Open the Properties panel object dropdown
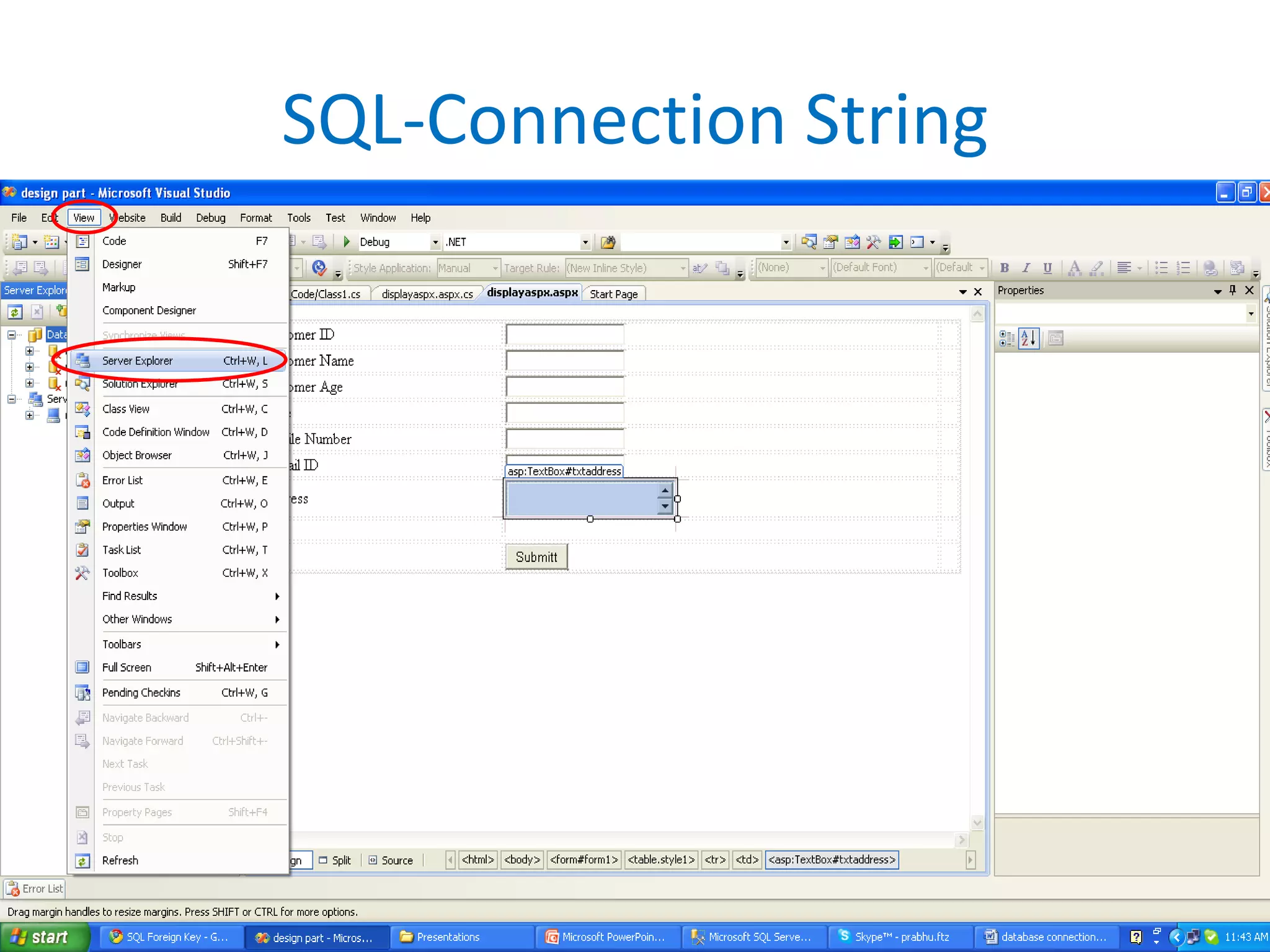Screen dimensions: 1270x952 point(1251,314)
